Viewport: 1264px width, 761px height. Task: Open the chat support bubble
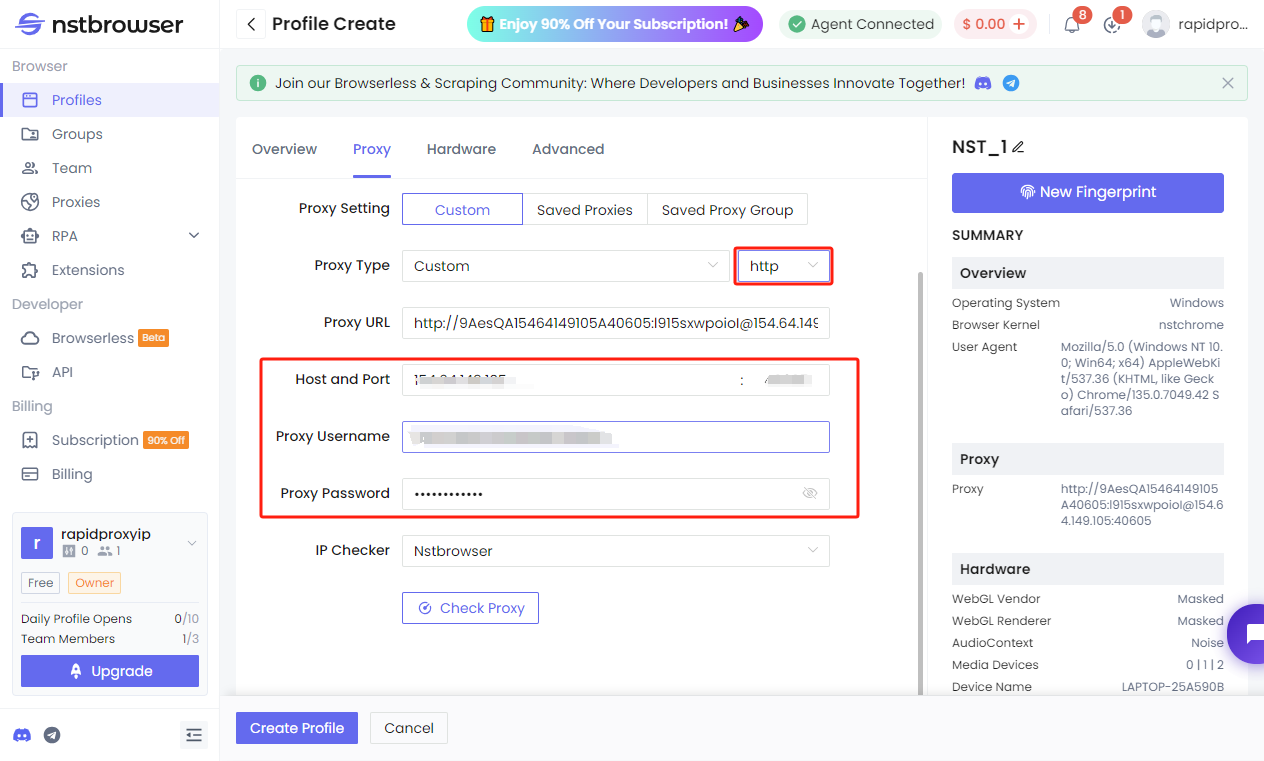pos(1249,633)
